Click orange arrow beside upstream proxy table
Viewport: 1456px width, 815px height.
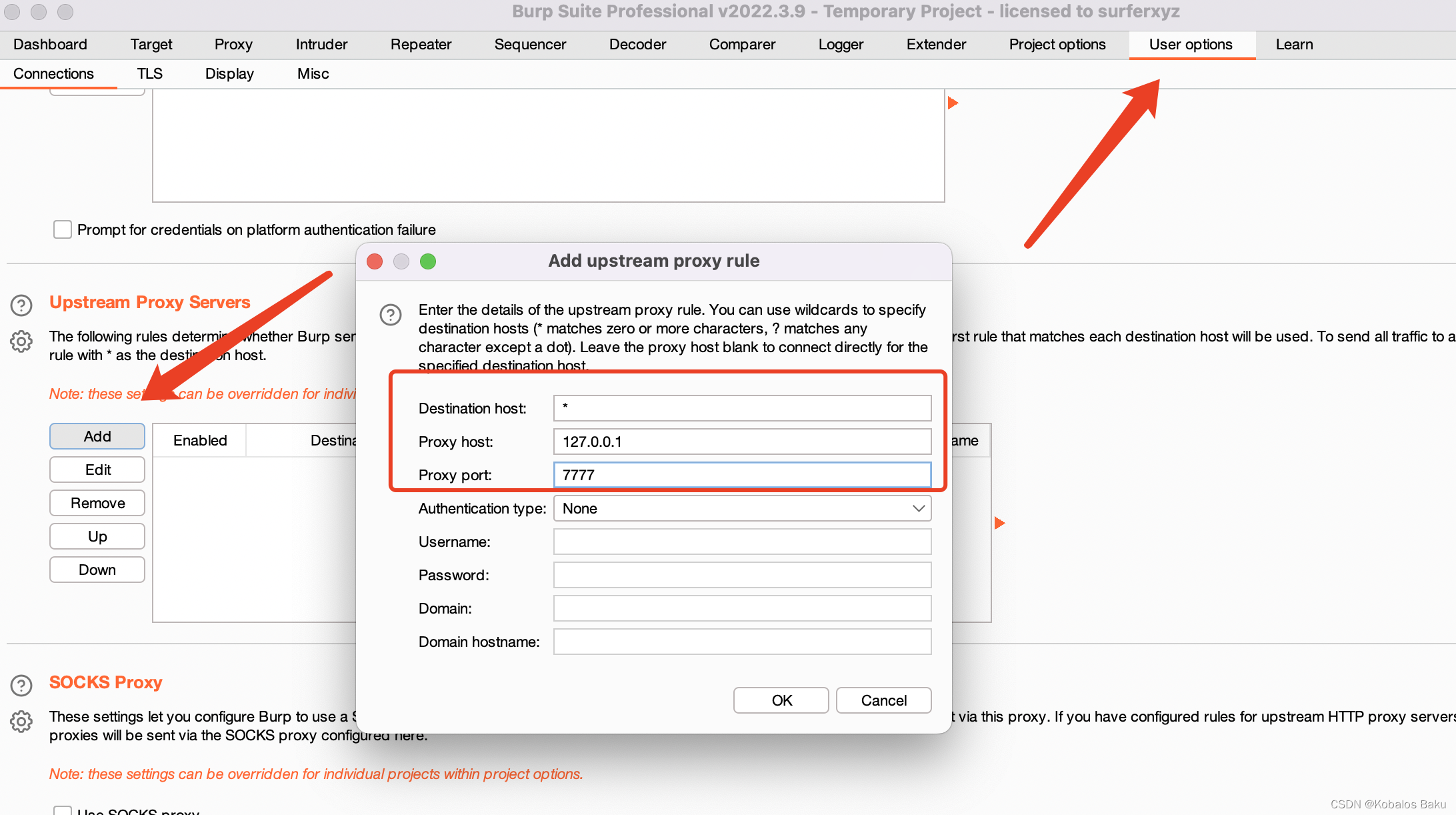(999, 523)
